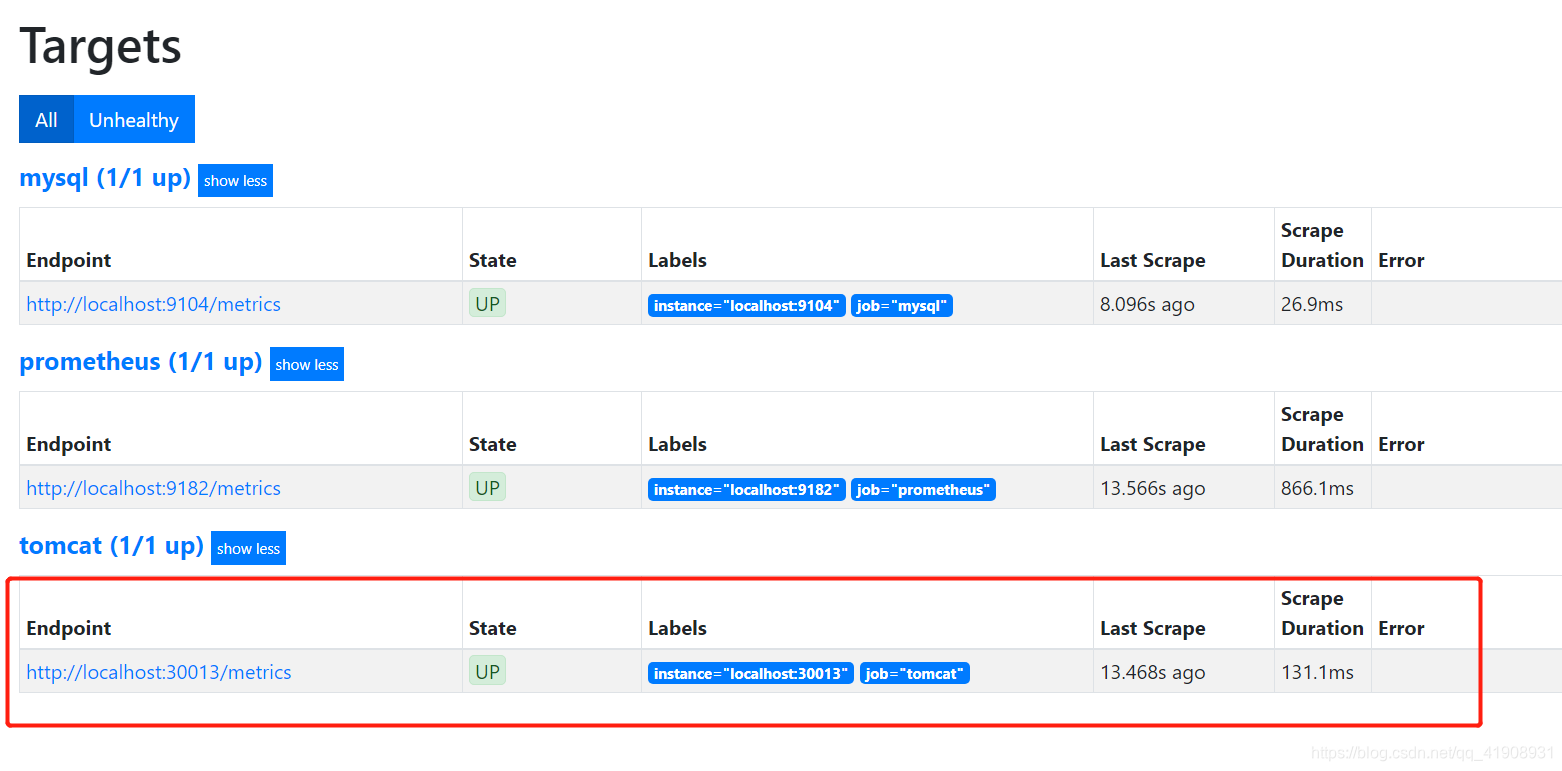Screen dimensions: 1562x771
Task: Collapse tomcat group with show less
Action: pyautogui.click(x=248, y=549)
